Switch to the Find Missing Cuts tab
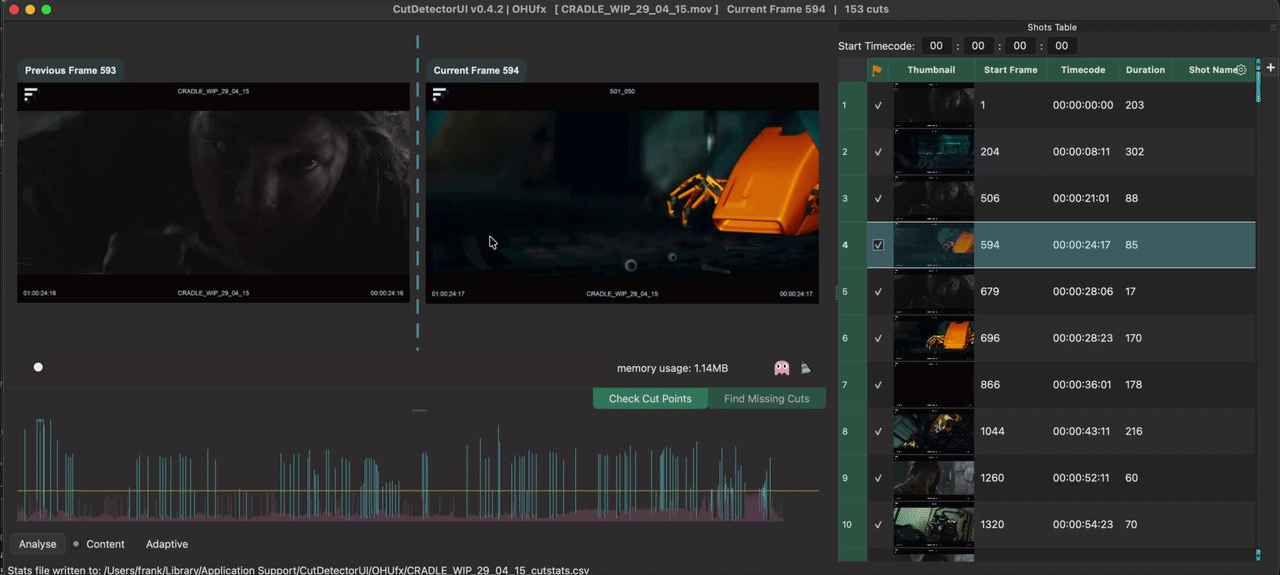The height and width of the screenshot is (575, 1280). pos(767,399)
